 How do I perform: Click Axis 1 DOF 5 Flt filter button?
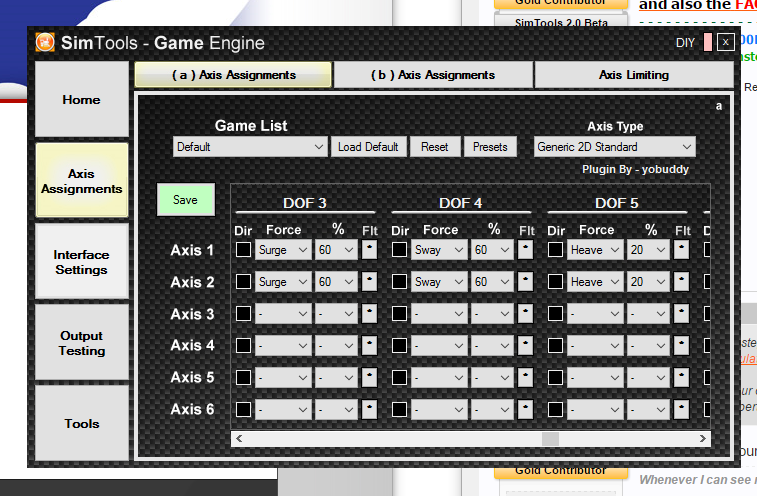(681, 250)
